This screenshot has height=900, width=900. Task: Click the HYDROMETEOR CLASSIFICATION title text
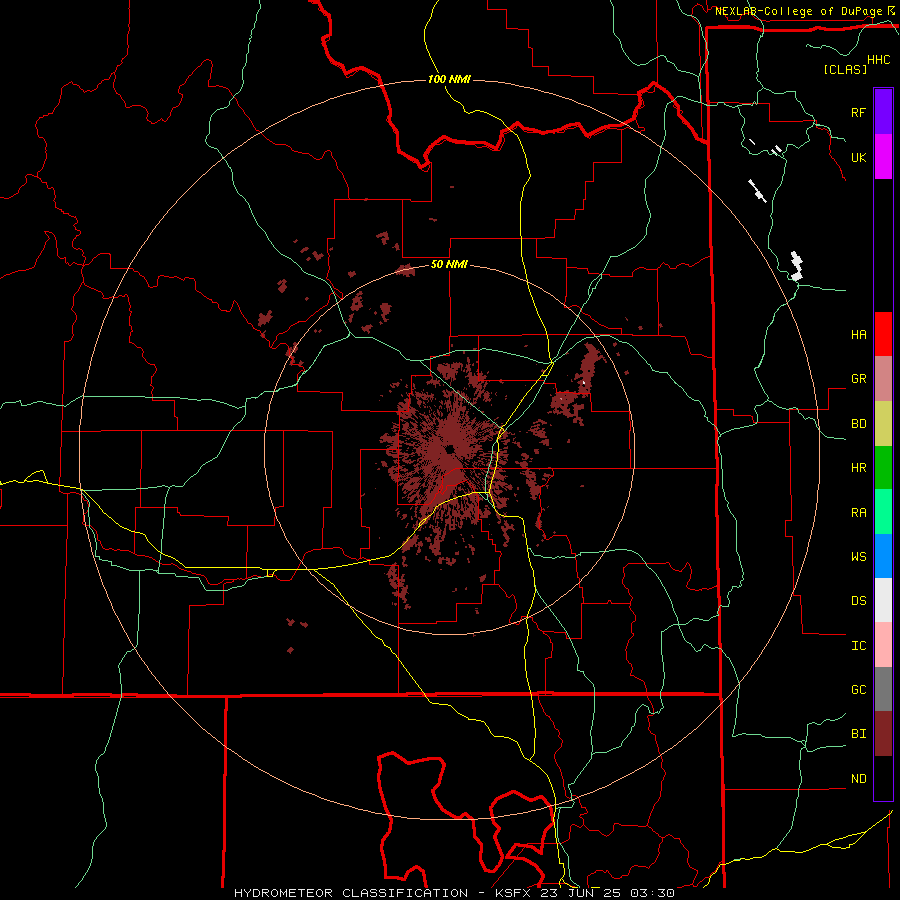coord(351,893)
